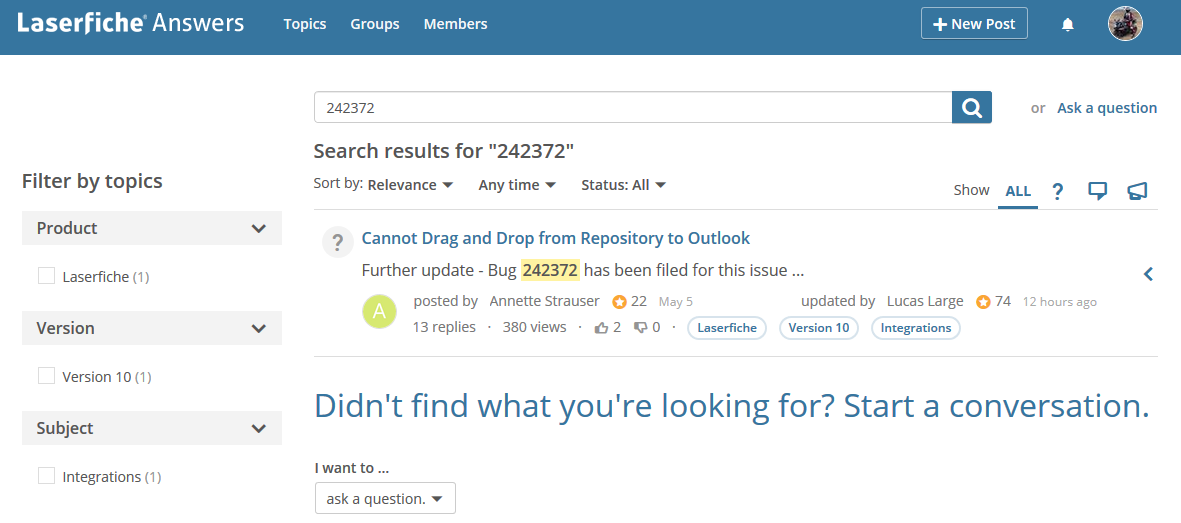Open the user profile avatar menu

(x=1125, y=23)
